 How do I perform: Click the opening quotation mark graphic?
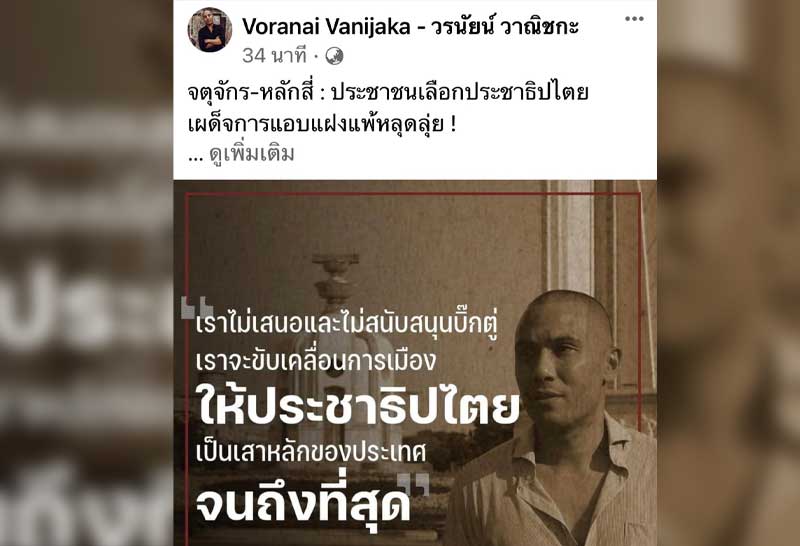click(x=197, y=308)
